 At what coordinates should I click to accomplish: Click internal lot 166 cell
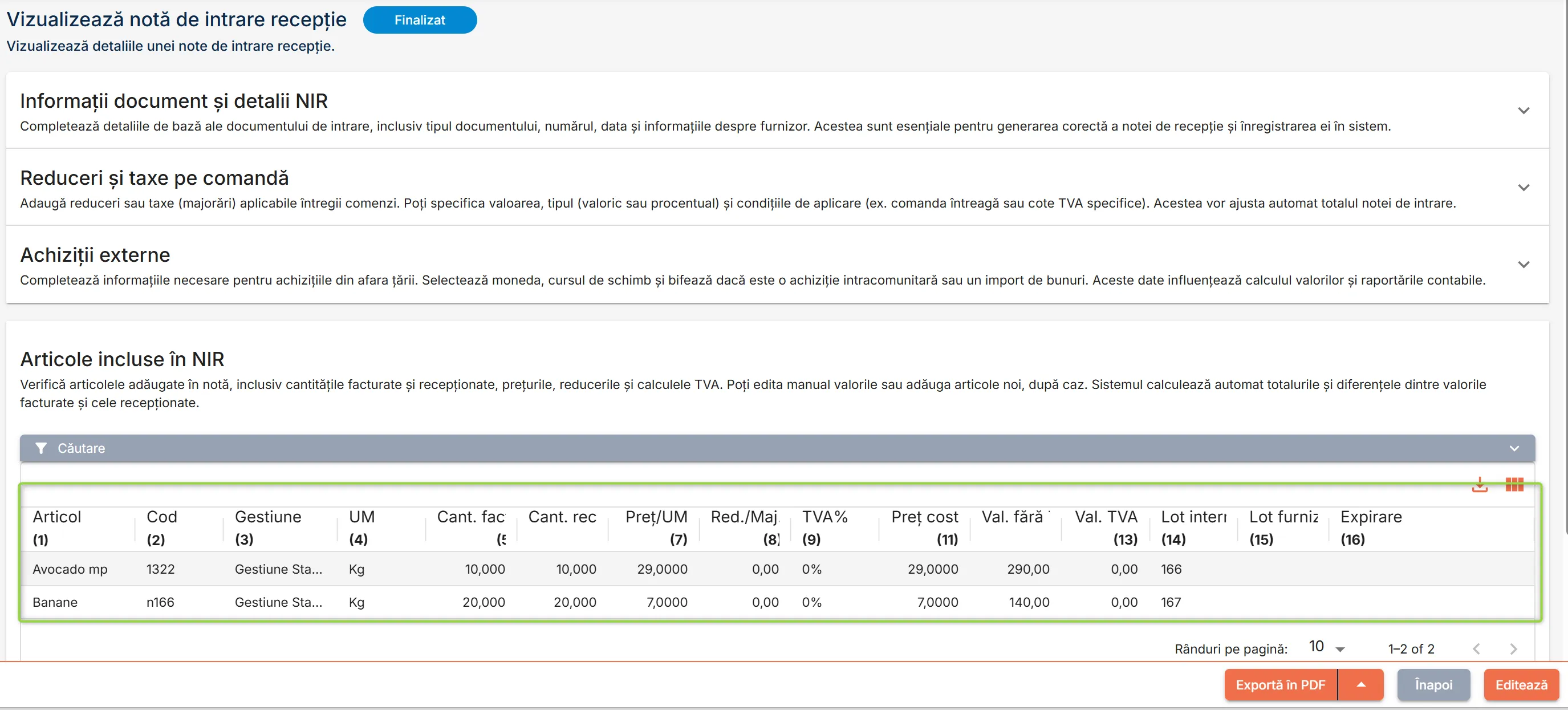(x=1171, y=569)
